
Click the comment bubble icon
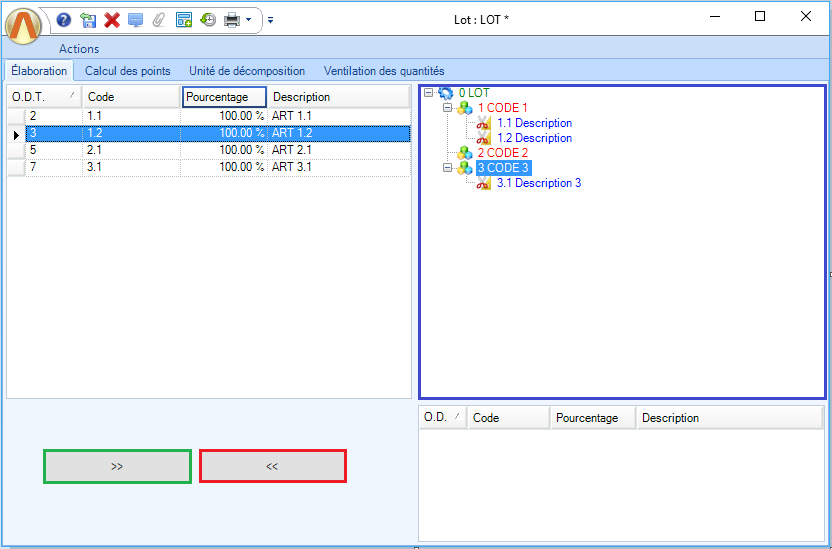(135, 19)
